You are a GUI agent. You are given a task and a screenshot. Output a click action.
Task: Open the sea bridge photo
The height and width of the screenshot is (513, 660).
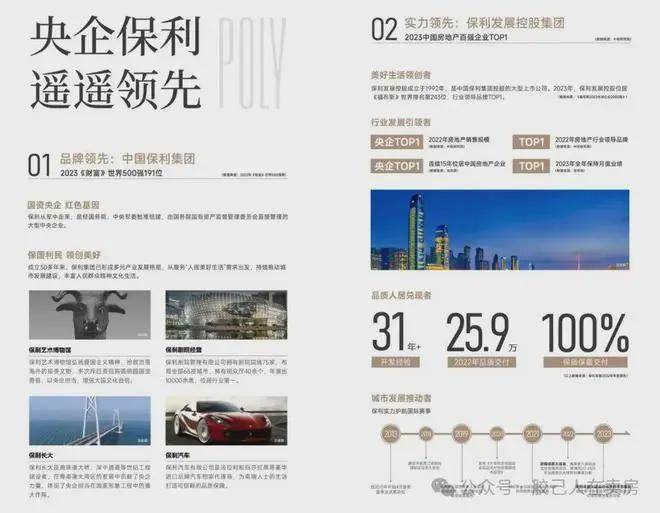pyautogui.click(x=90, y=420)
